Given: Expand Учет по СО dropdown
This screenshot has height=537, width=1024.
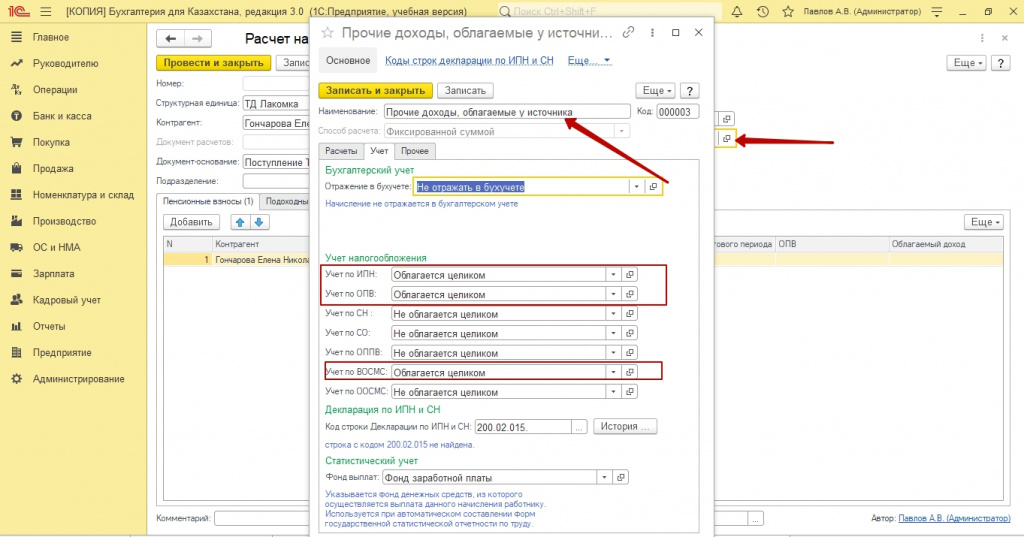Looking at the screenshot, I should pyautogui.click(x=613, y=333).
